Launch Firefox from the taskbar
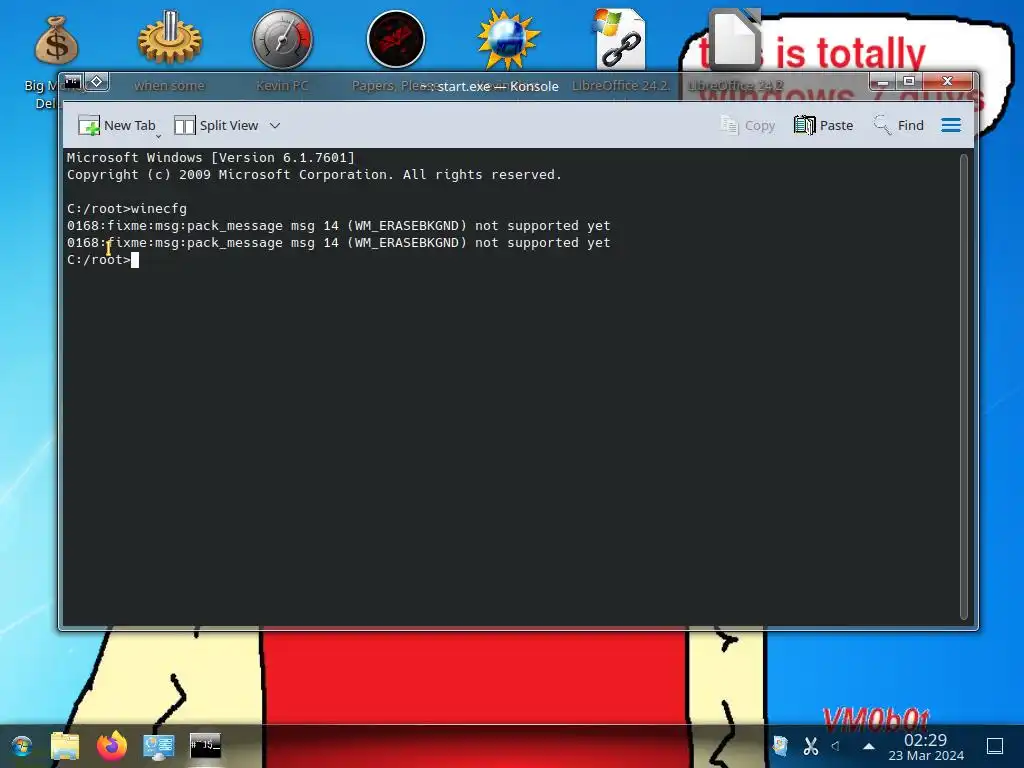This screenshot has width=1024, height=768. pos(112,746)
